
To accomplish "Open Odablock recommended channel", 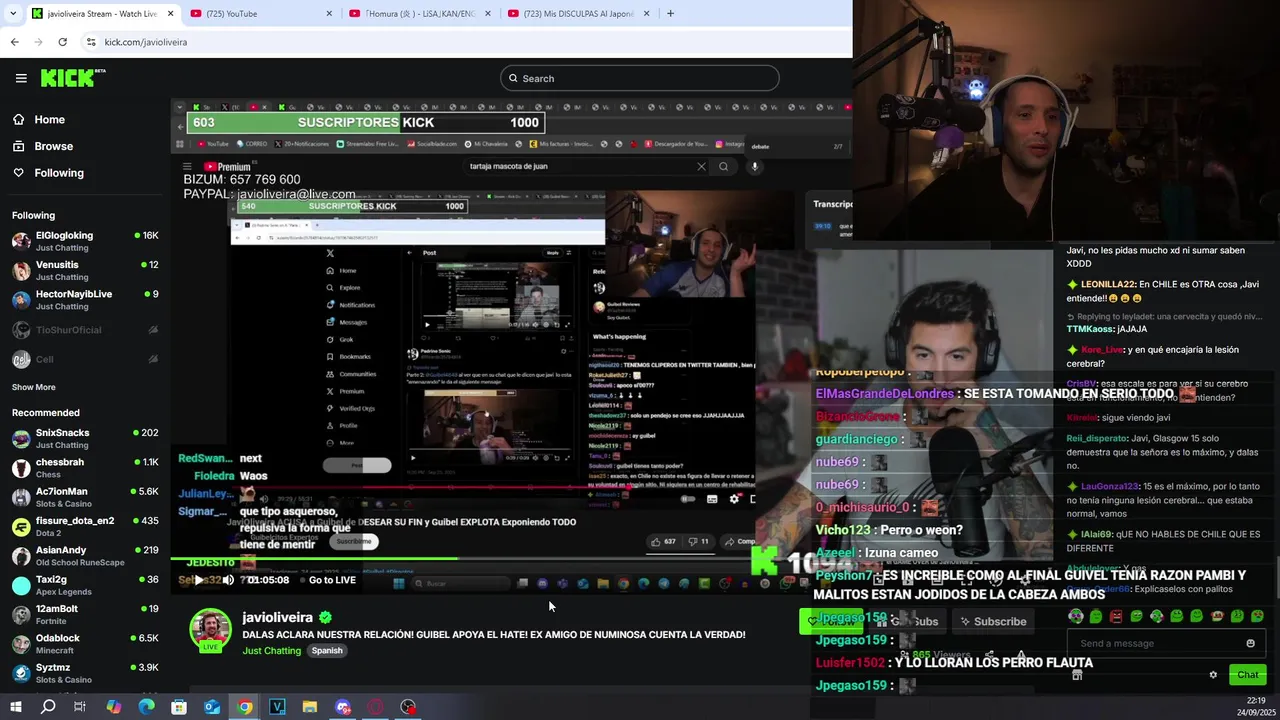I will point(85,643).
